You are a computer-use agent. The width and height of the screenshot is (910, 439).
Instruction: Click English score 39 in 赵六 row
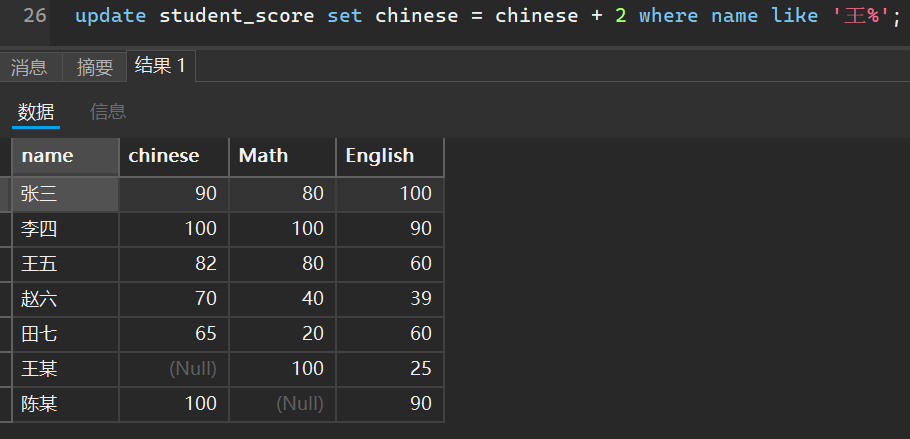pyautogui.click(x=390, y=299)
